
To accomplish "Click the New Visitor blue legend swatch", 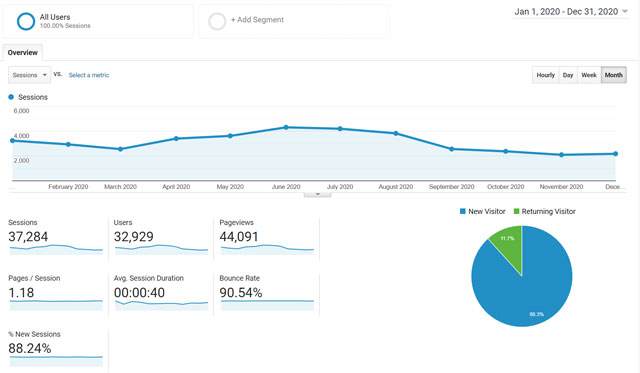I will click(x=462, y=211).
